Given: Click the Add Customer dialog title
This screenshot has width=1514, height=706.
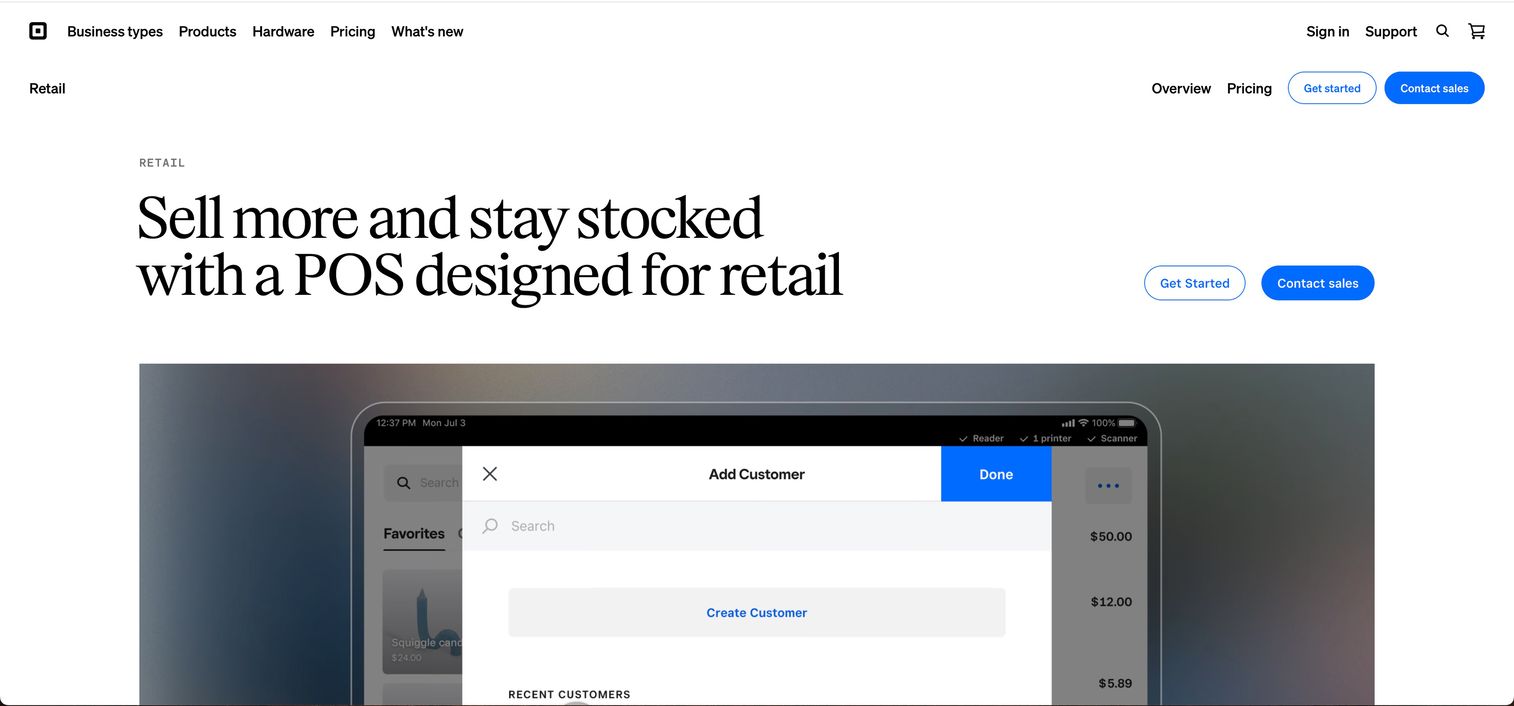Looking at the screenshot, I should pos(756,474).
